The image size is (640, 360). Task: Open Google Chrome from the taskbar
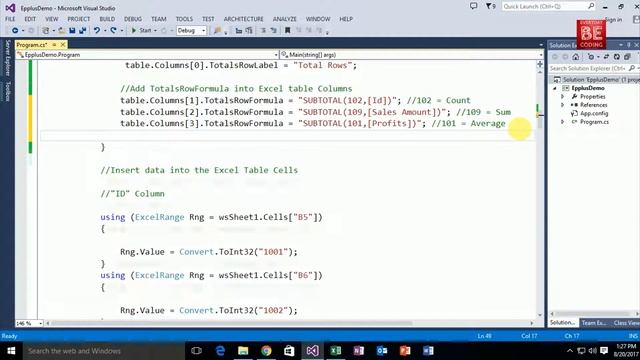[x=266, y=351]
